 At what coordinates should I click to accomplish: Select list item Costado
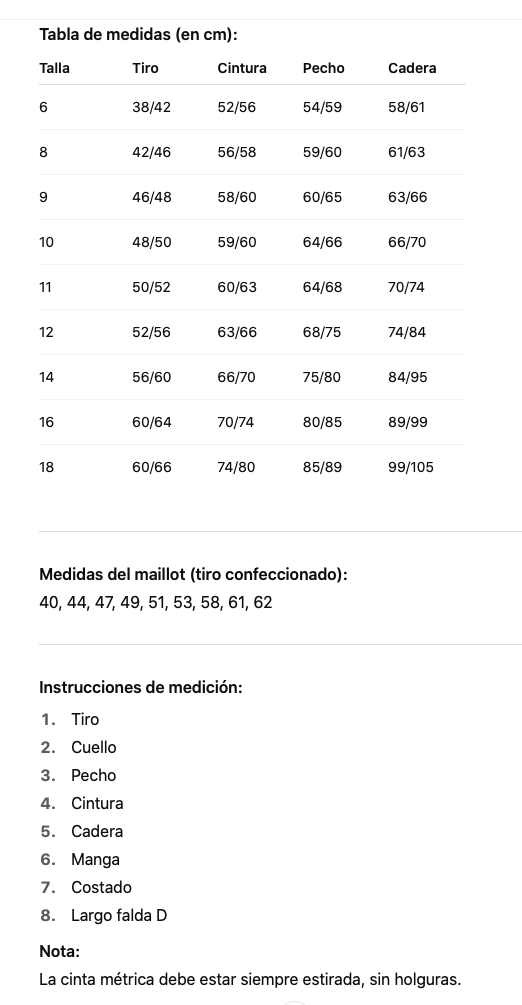(101, 888)
